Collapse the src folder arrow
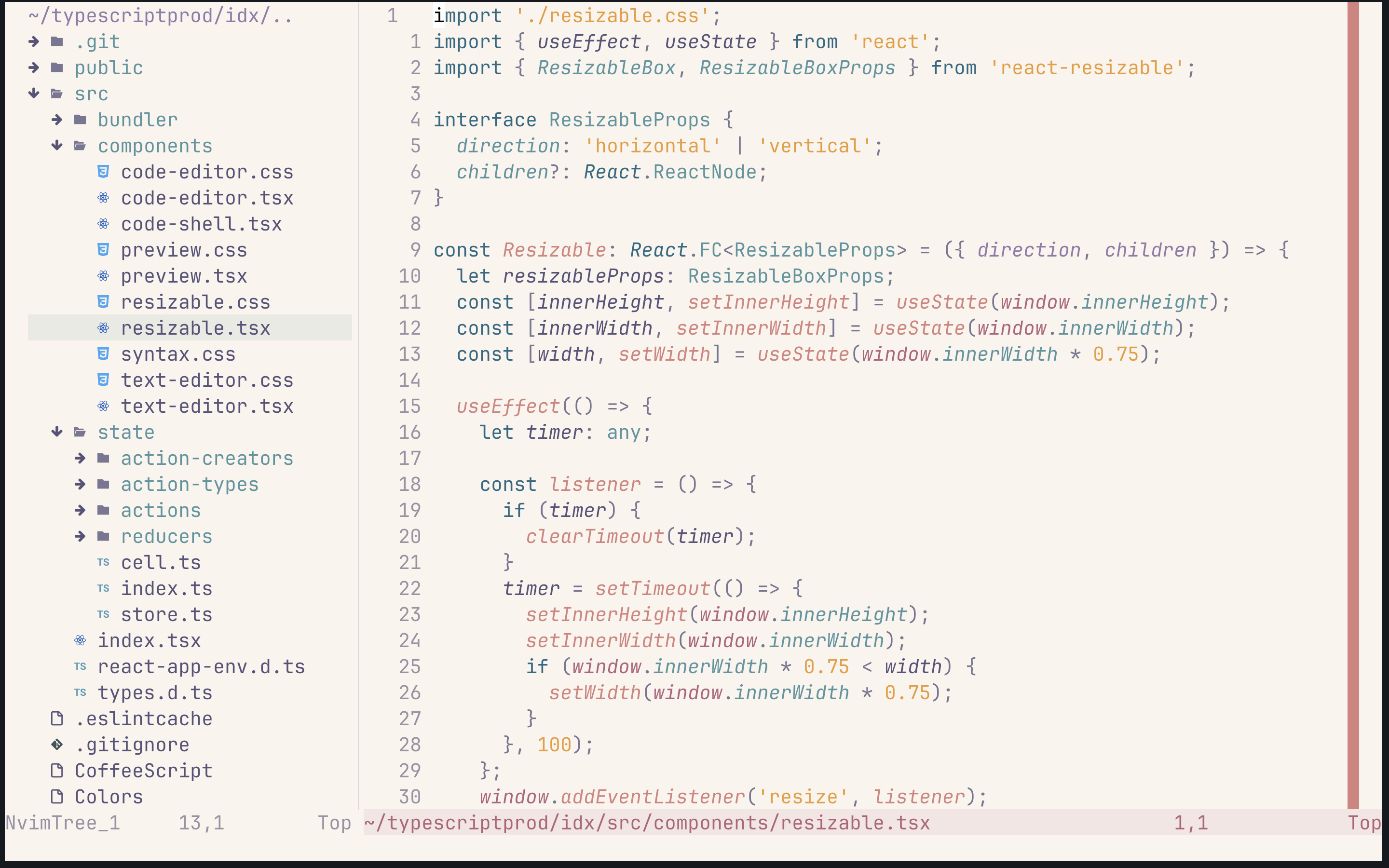This screenshot has height=868, width=1389. (34, 94)
